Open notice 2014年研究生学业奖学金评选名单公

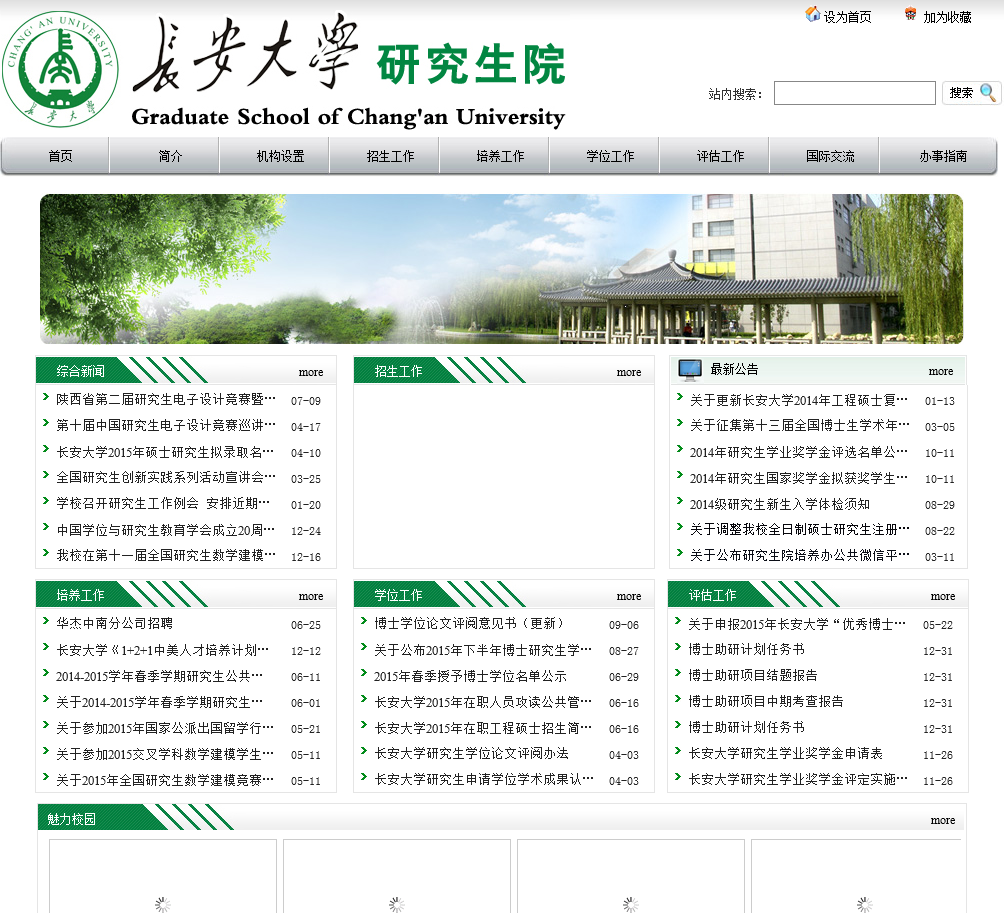point(798,452)
